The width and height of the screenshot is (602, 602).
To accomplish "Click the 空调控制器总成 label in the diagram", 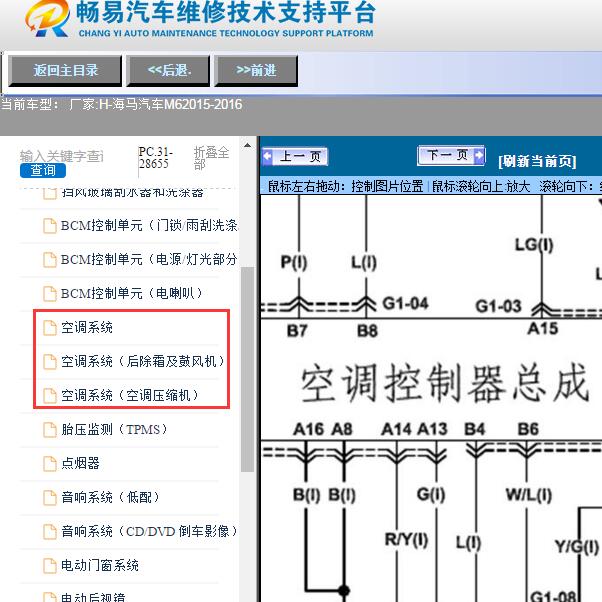I will tap(445, 382).
